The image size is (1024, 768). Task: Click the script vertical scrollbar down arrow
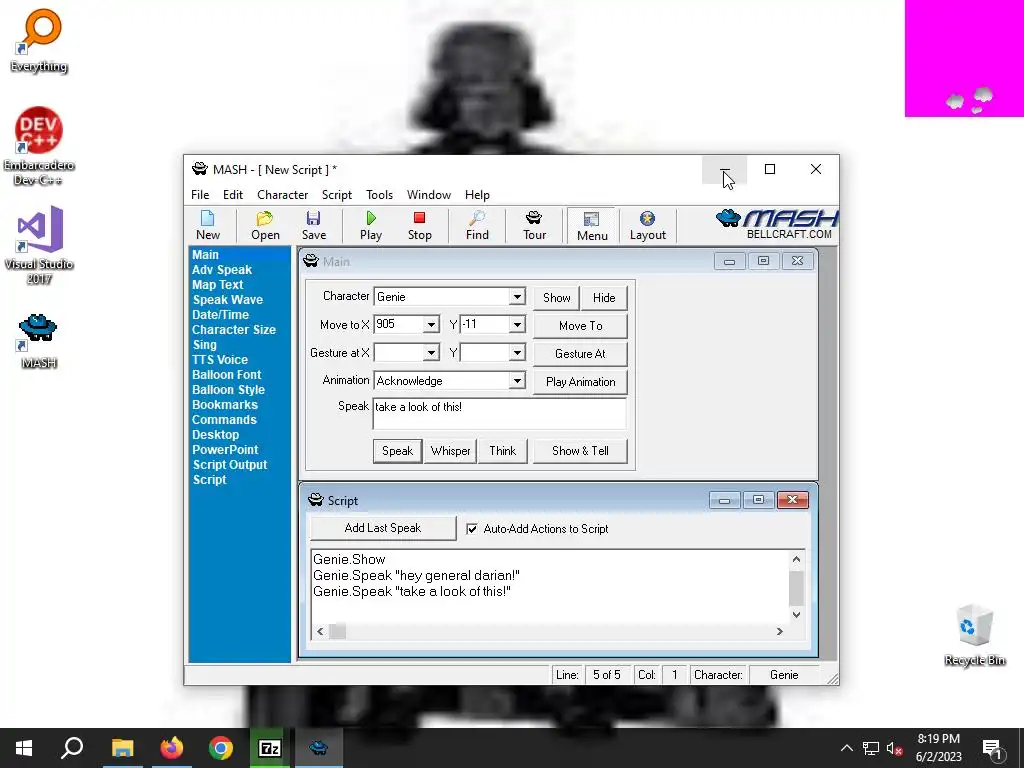[796, 615]
